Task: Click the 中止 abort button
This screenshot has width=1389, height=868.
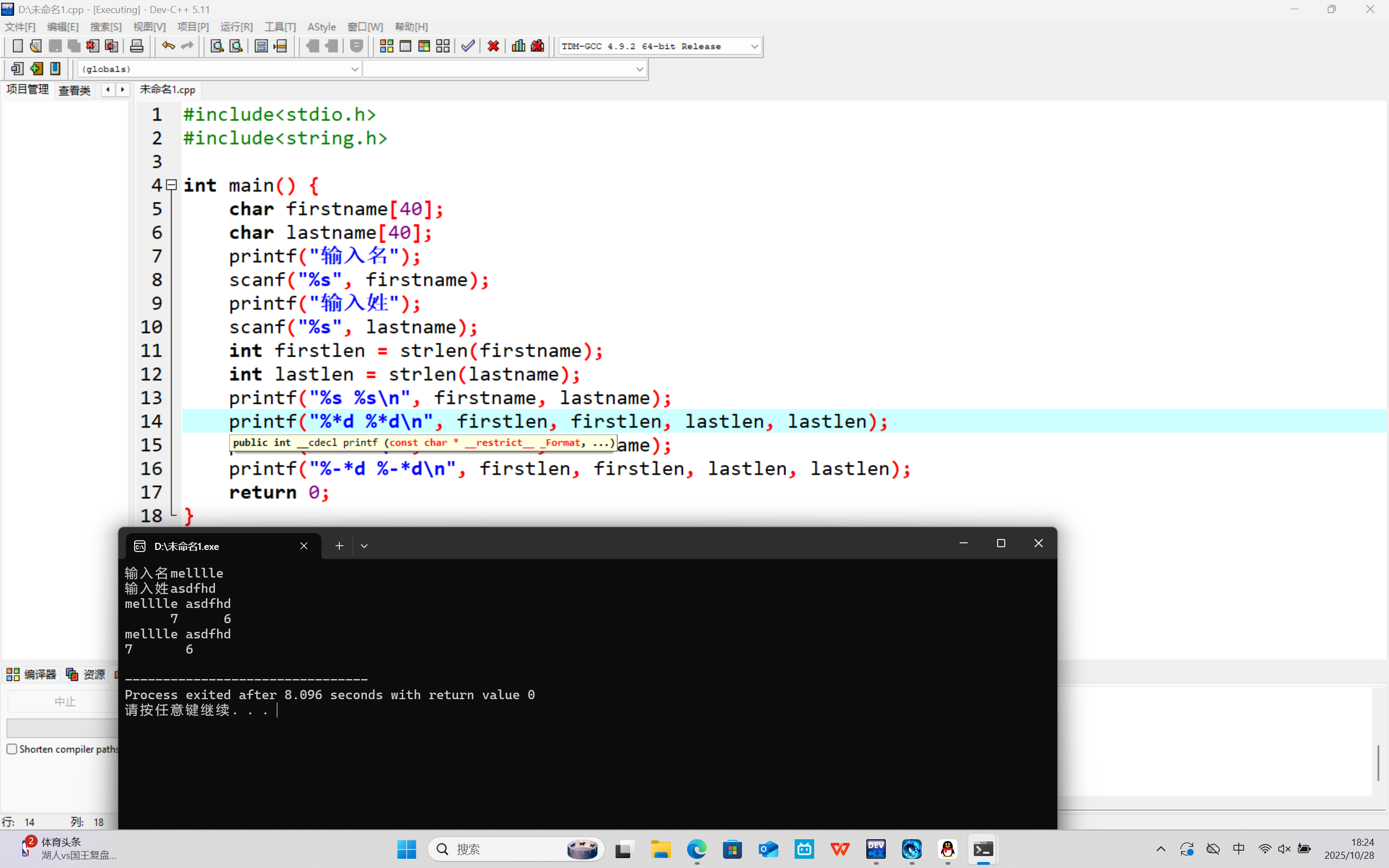Action: [64, 701]
